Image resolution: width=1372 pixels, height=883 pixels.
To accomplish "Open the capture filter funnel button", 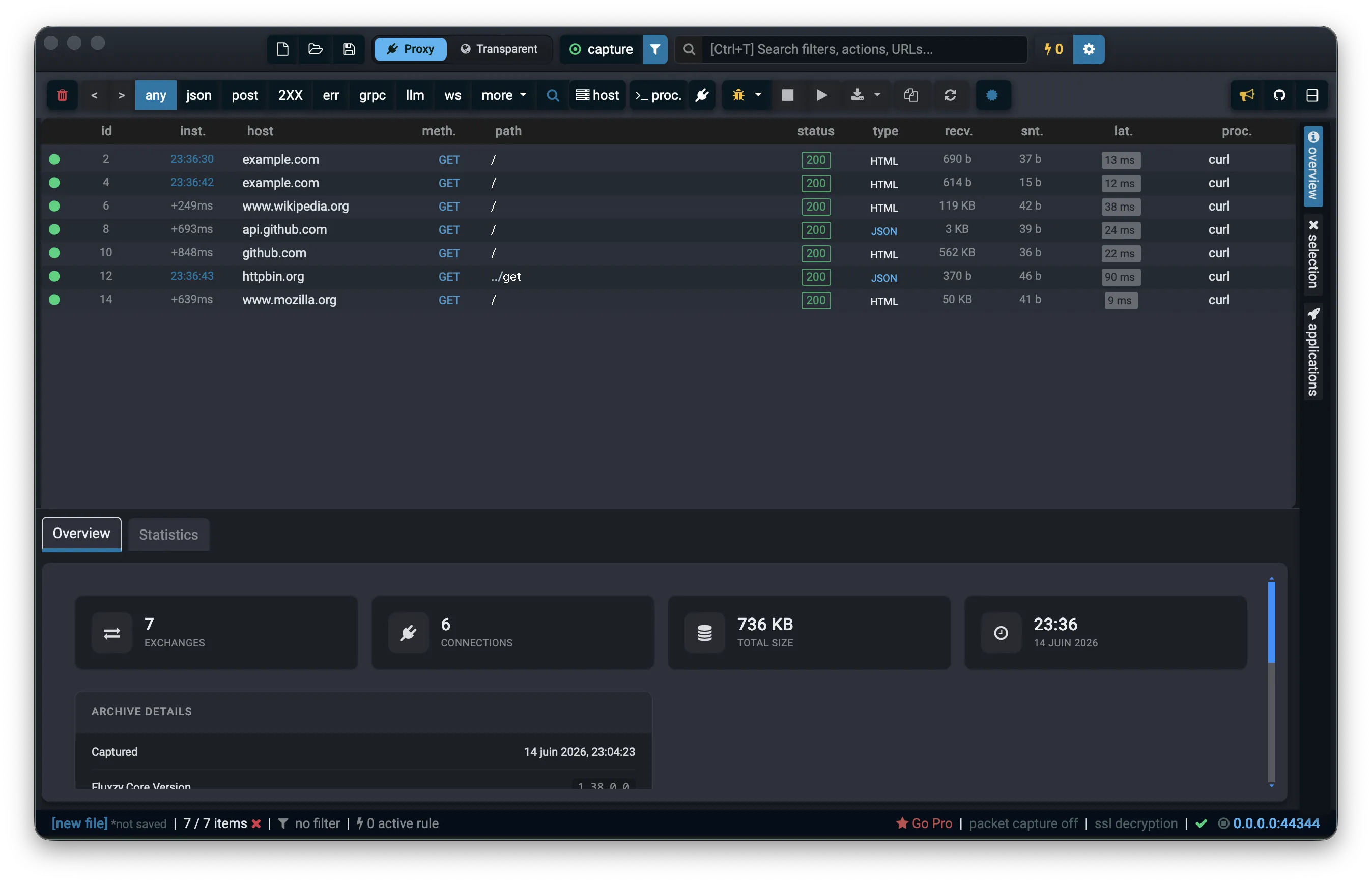I will click(x=655, y=49).
